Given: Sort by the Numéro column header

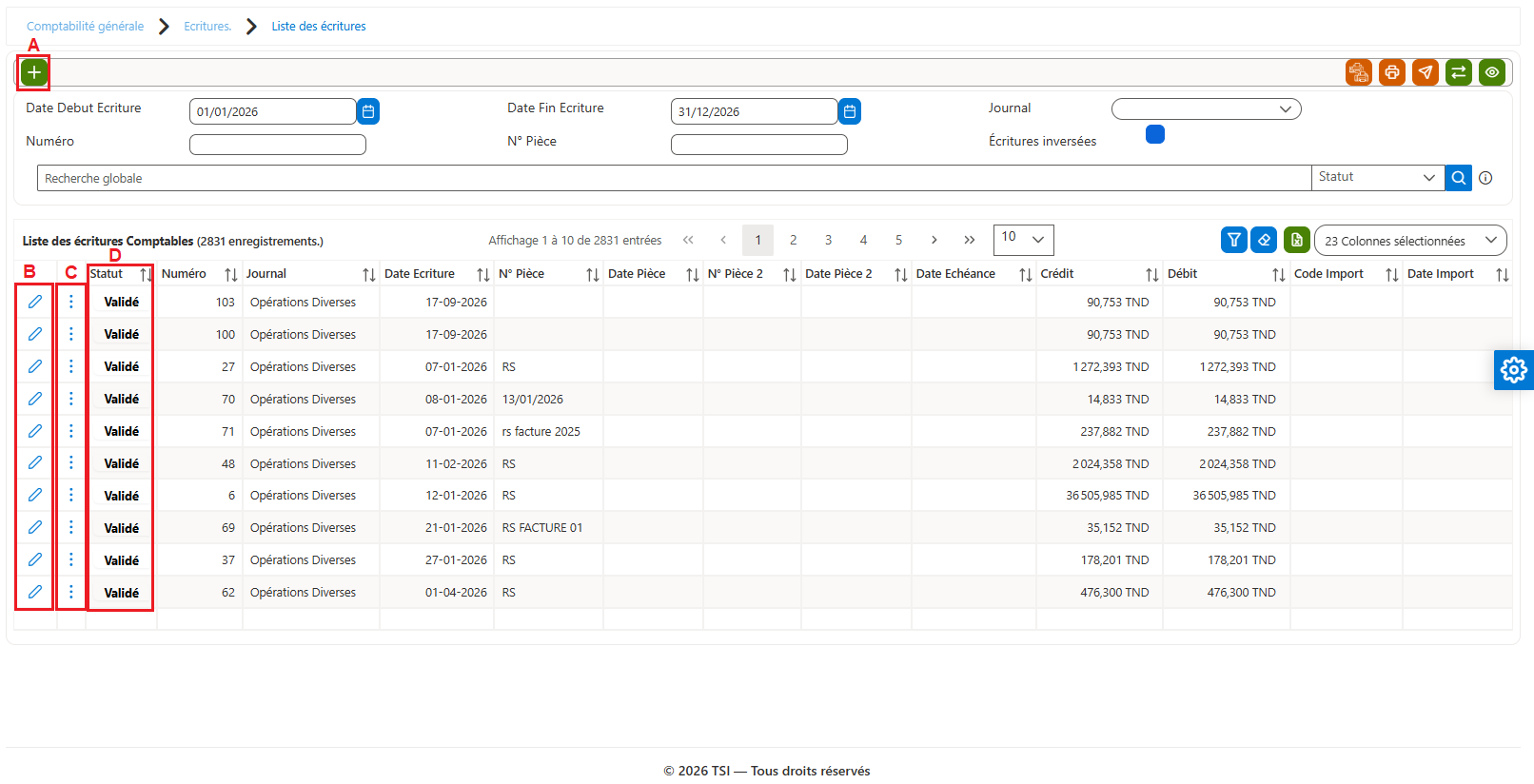Looking at the screenshot, I should (x=199, y=274).
